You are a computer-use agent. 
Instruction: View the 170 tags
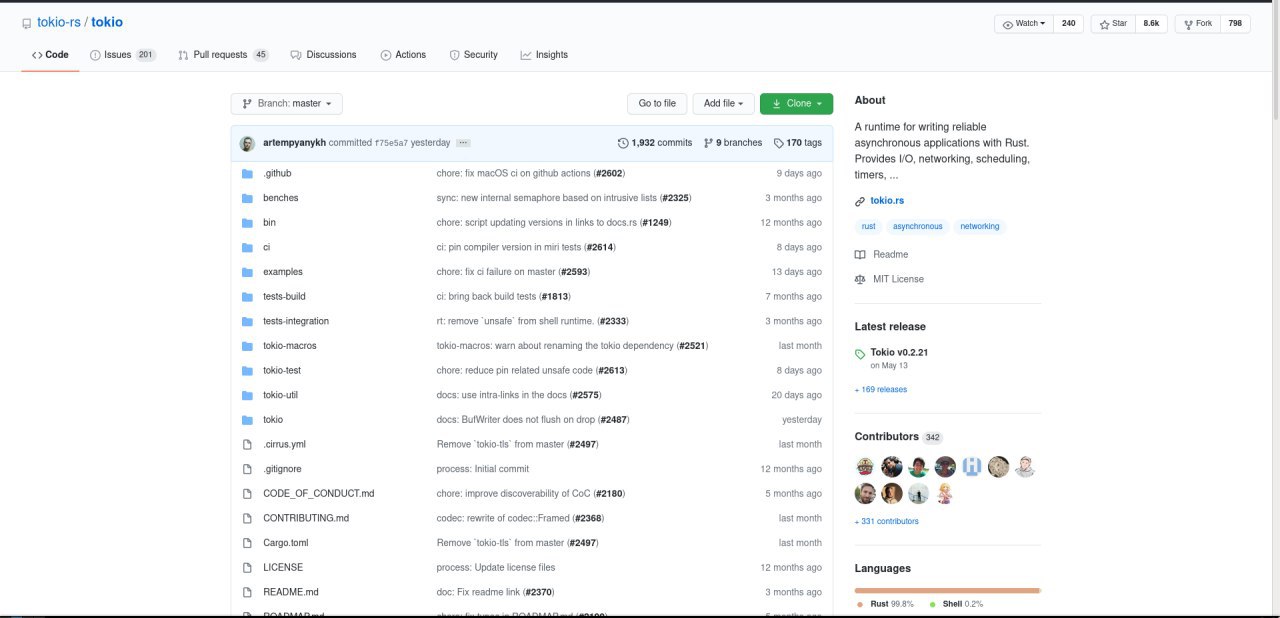click(798, 143)
